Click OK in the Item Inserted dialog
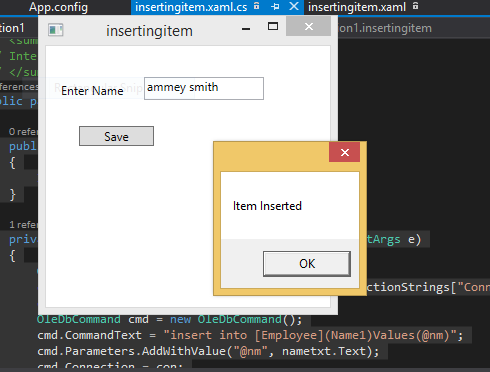 pyautogui.click(x=307, y=264)
